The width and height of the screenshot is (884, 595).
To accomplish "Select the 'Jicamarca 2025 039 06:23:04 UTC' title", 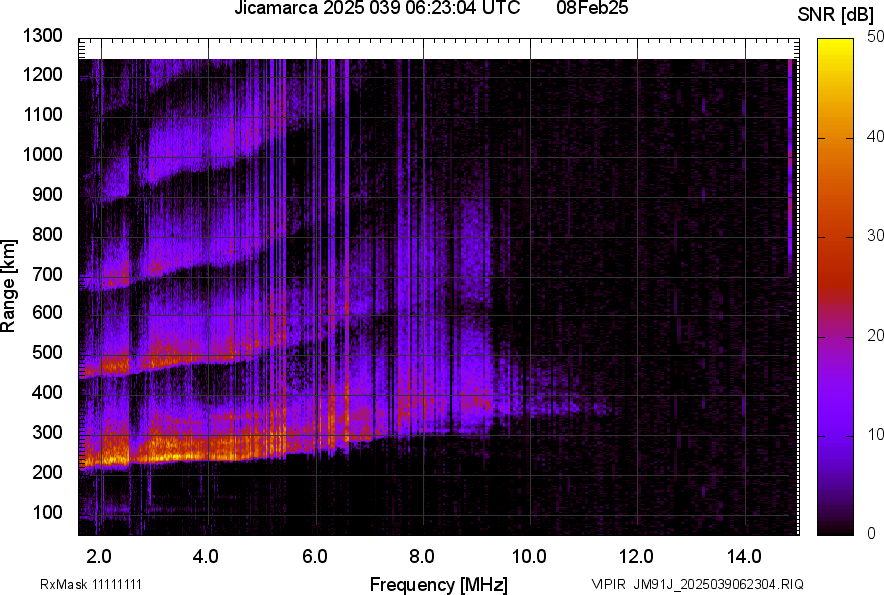I will tap(377, 9).
